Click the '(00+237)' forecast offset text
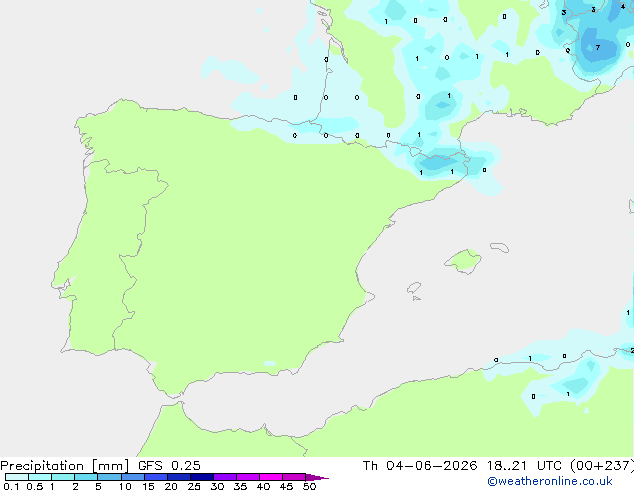Image resolution: width=634 pixels, height=490 pixels. pos(602,466)
